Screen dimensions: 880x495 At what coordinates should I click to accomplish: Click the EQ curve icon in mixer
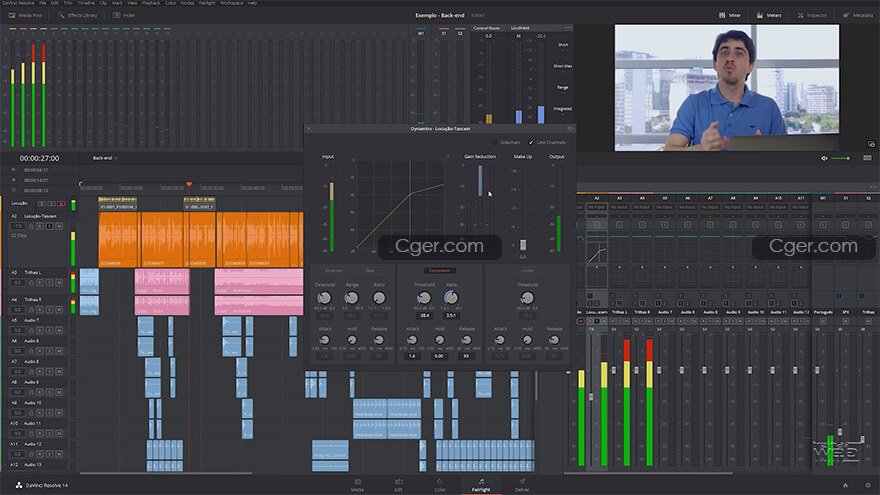pos(581,239)
